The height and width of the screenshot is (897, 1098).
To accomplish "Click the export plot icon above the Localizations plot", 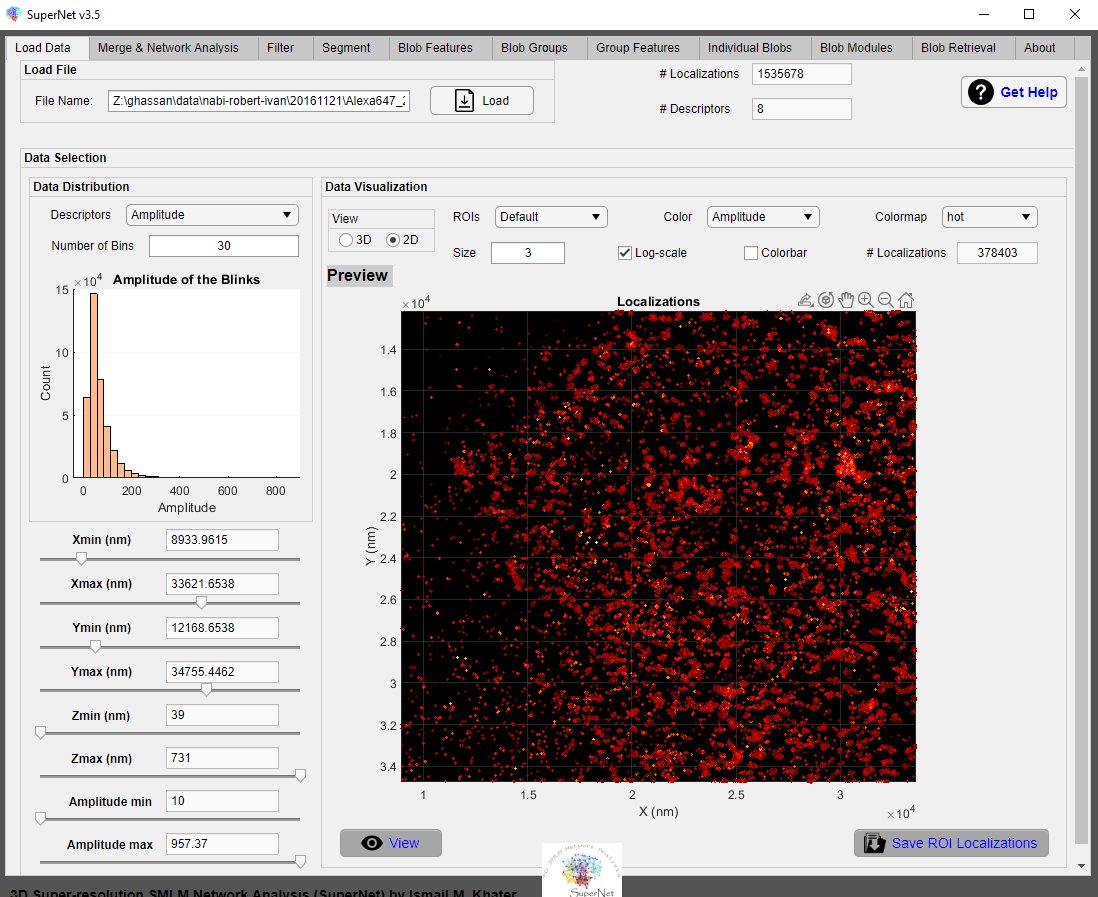I will coord(805,300).
